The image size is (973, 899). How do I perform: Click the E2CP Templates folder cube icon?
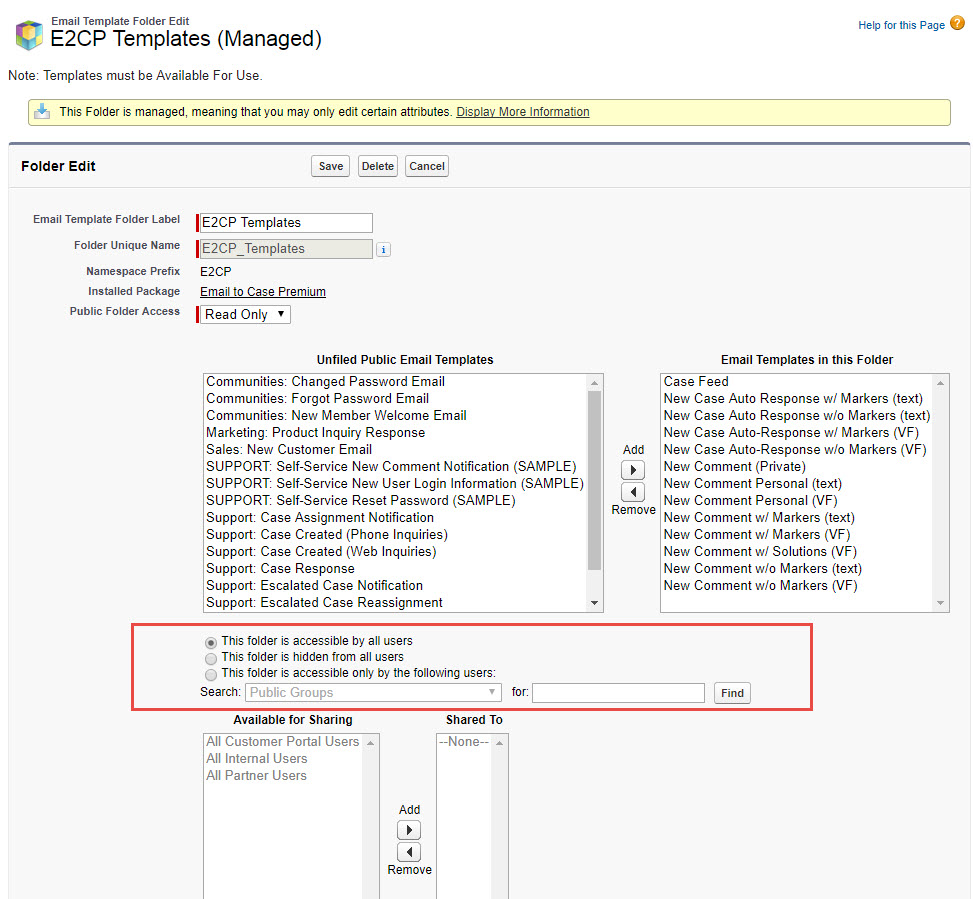(29, 35)
